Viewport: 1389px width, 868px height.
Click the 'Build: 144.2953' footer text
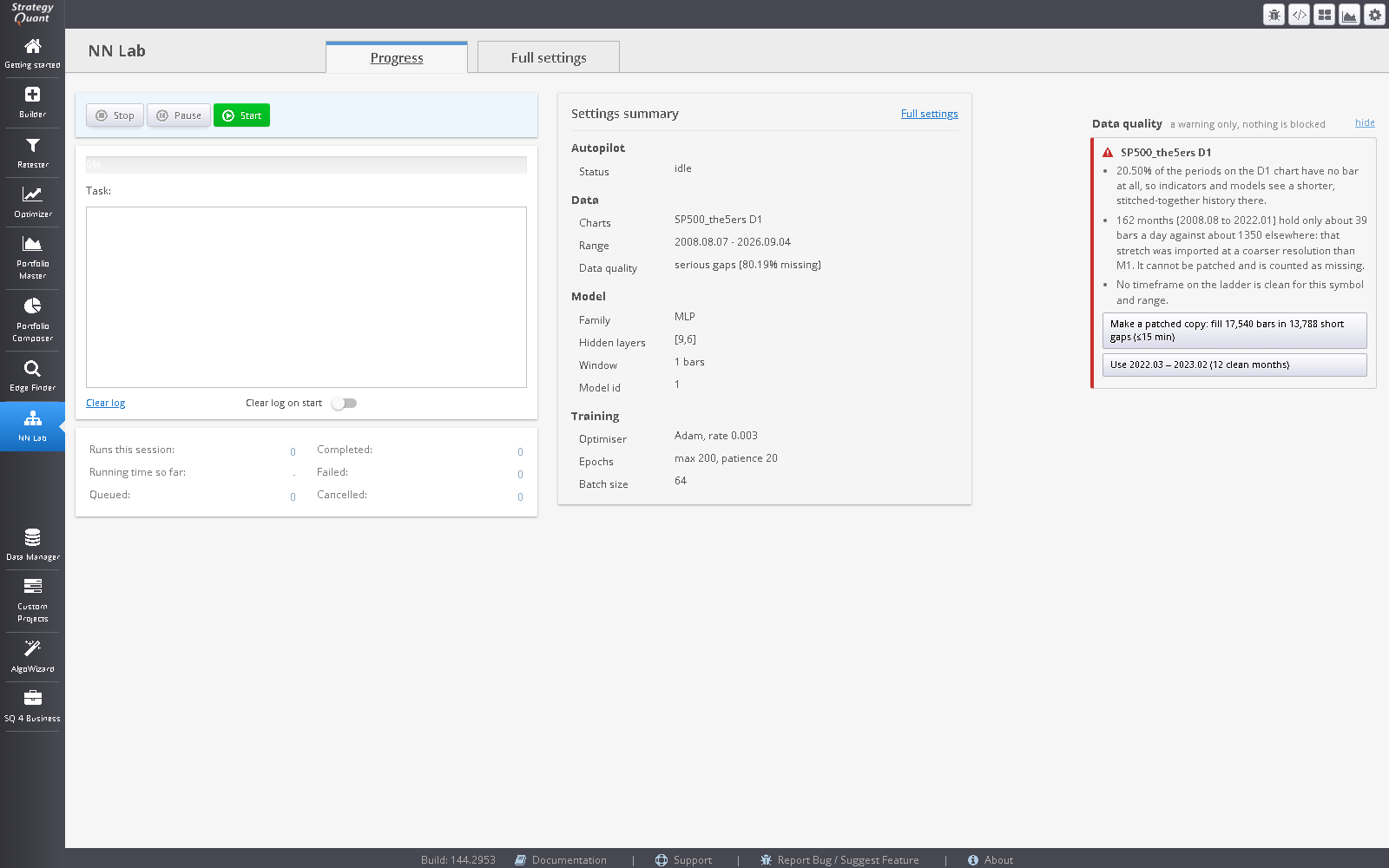[x=458, y=860]
